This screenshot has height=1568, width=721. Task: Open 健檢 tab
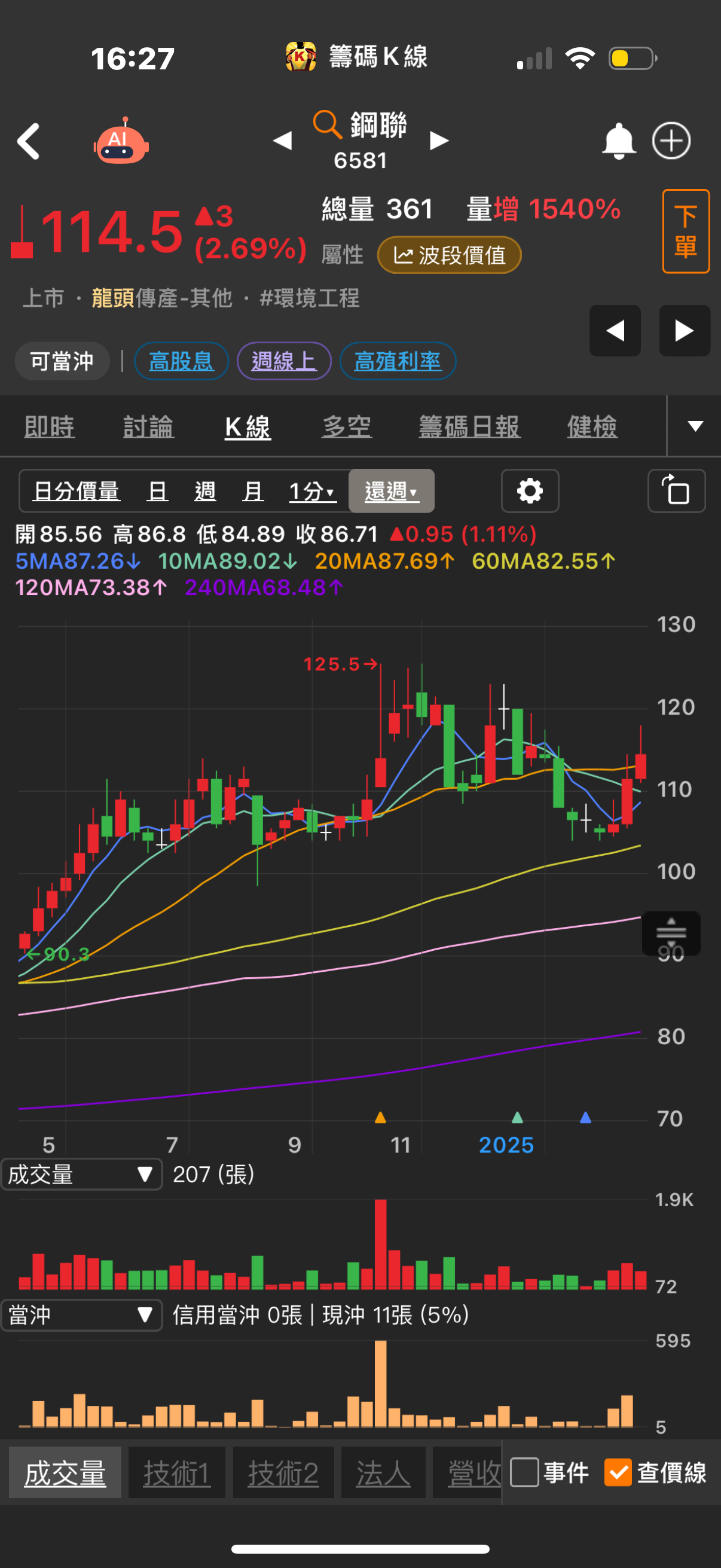592,426
